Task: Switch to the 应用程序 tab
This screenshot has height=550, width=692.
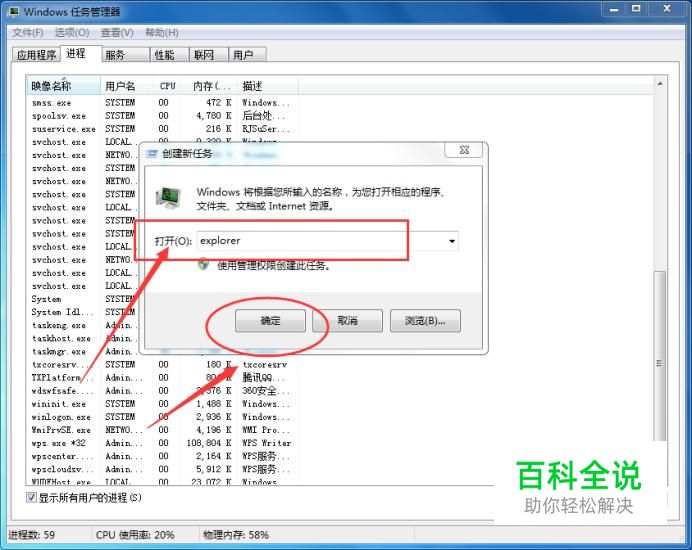Action: (36, 55)
